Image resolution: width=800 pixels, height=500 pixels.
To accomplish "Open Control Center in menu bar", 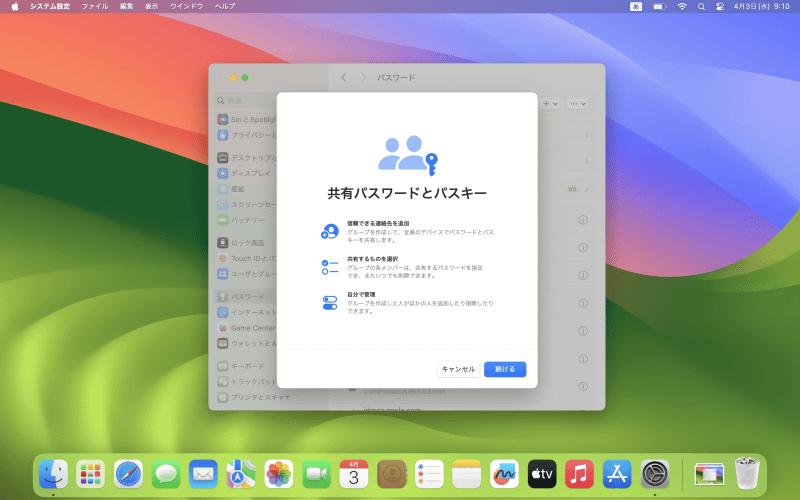I will (720, 6).
